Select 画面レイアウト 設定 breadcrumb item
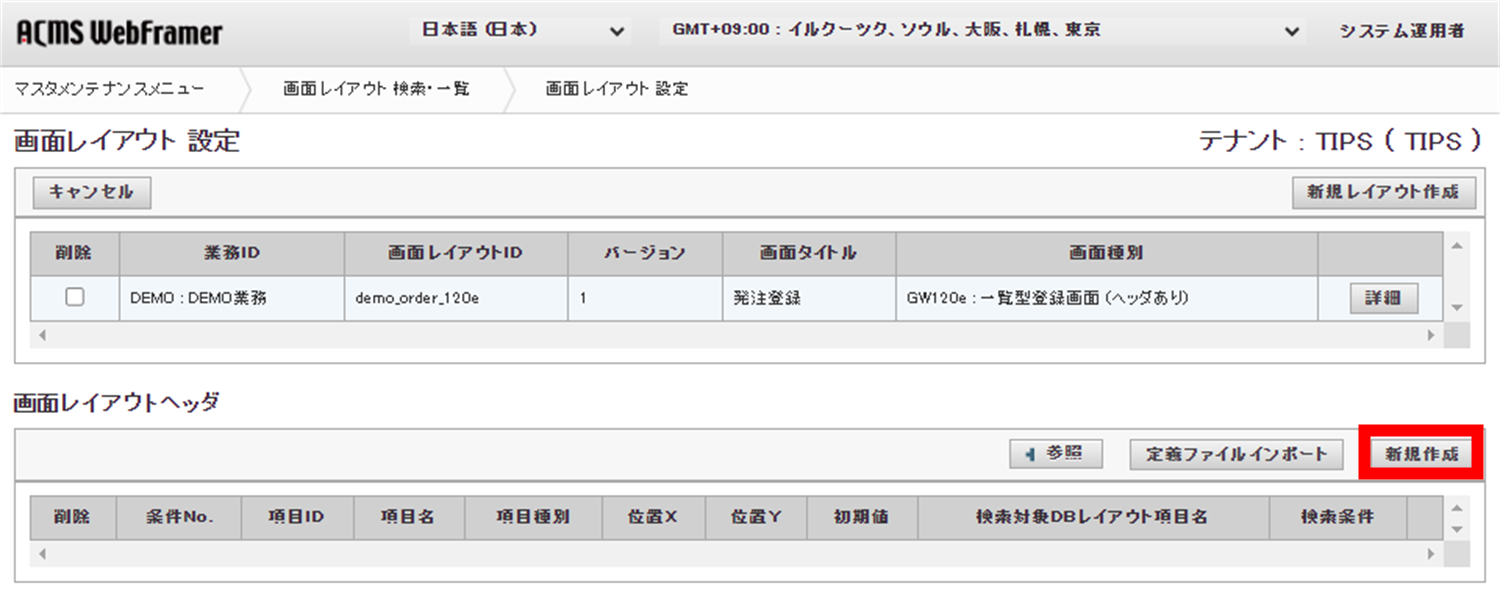The height and width of the screenshot is (589, 1500). click(617, 89)
